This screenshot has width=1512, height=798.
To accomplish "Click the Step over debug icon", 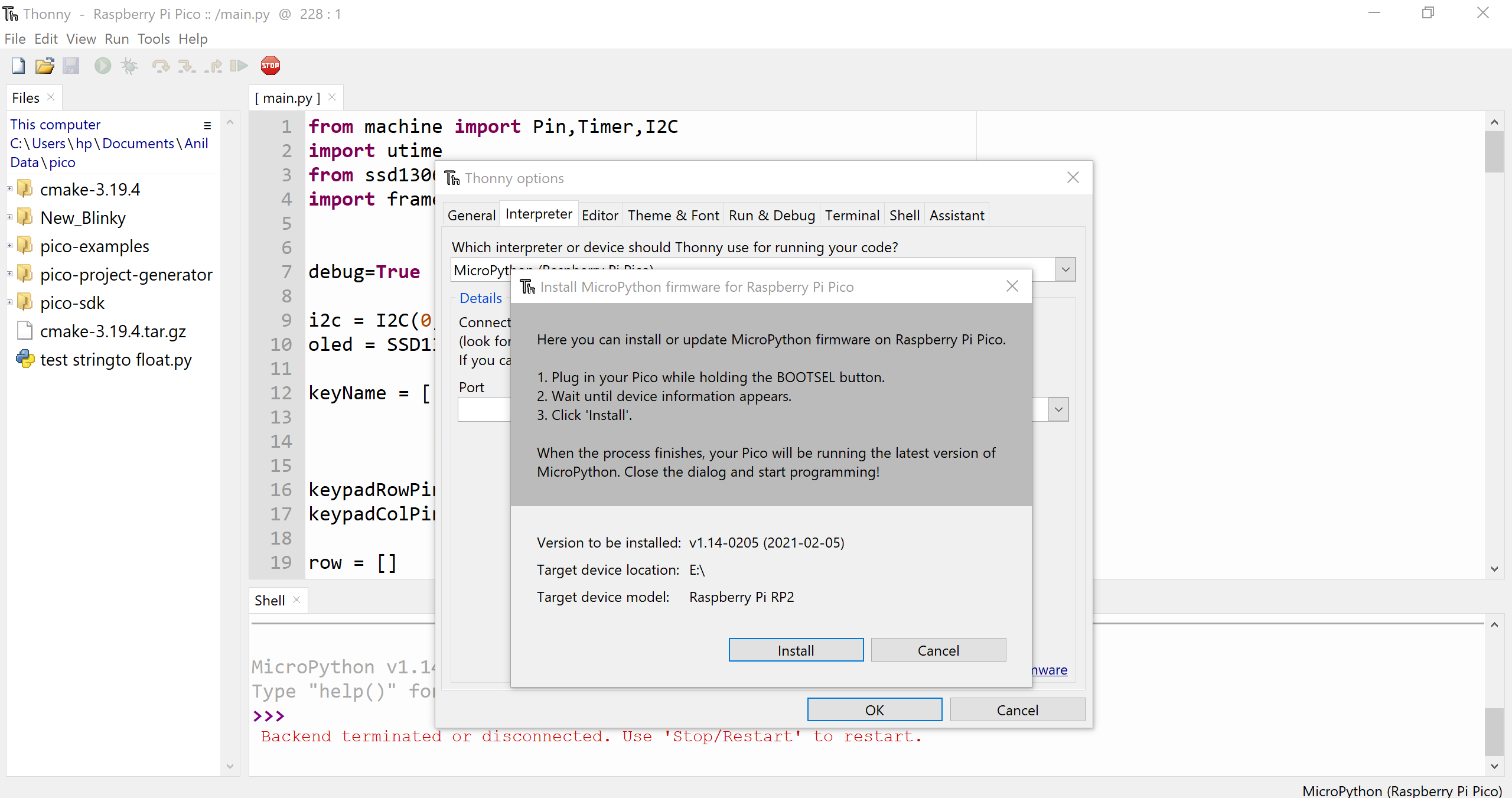I will coord(161,66).
